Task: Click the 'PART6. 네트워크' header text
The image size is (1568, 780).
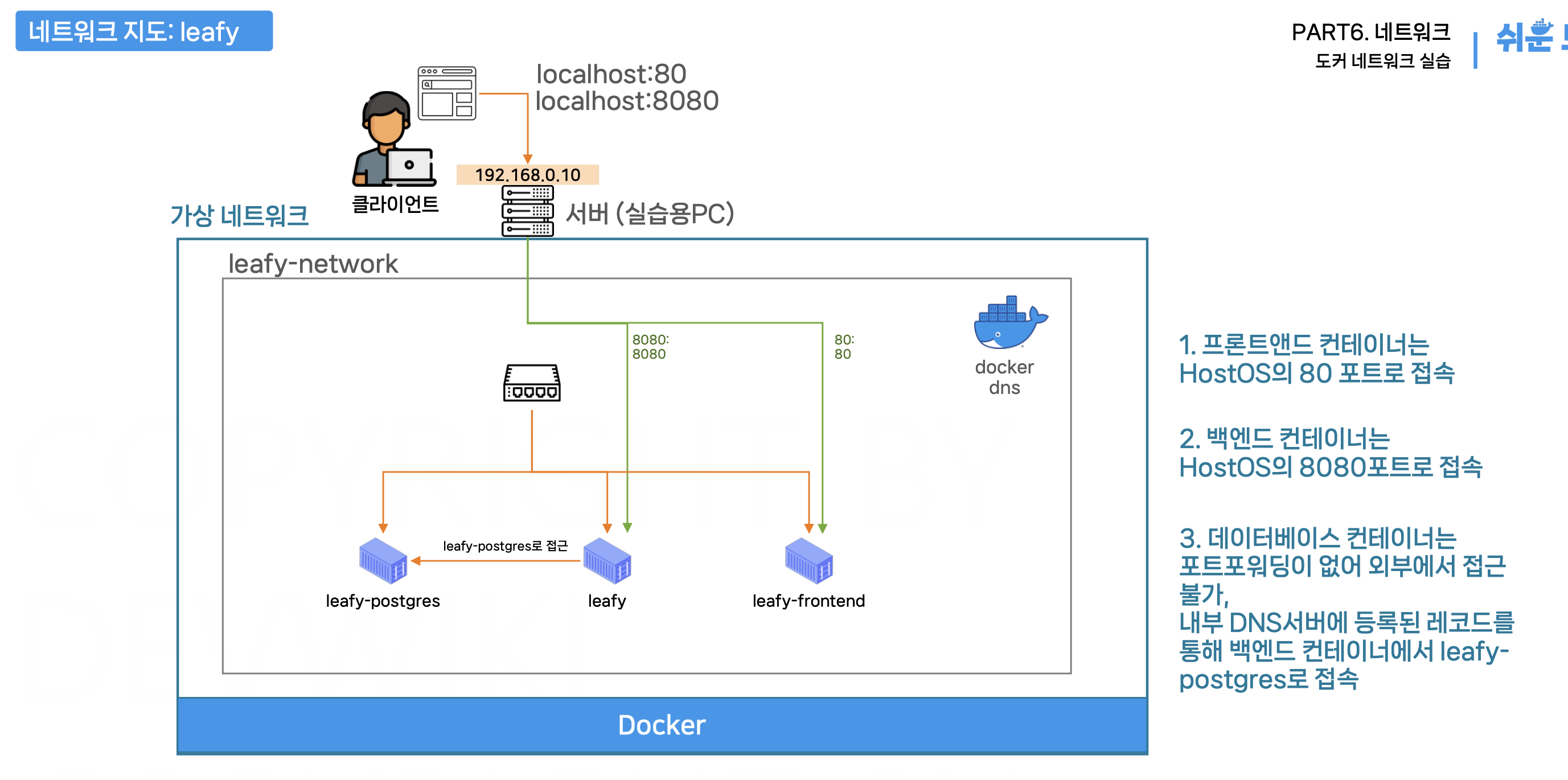Action: pos(1370,32)
